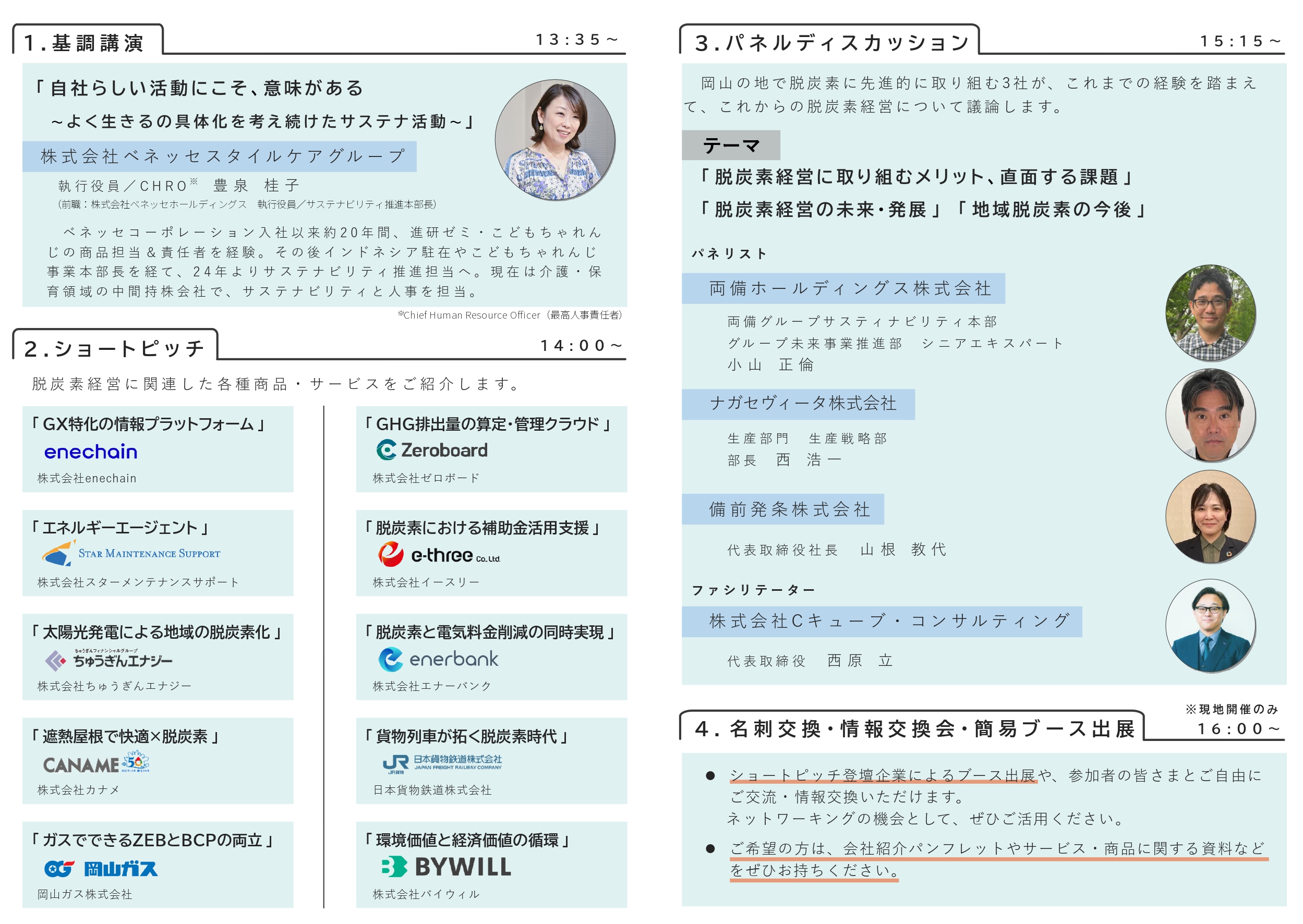Click the Zeroboard logo

tap(431, 450)
